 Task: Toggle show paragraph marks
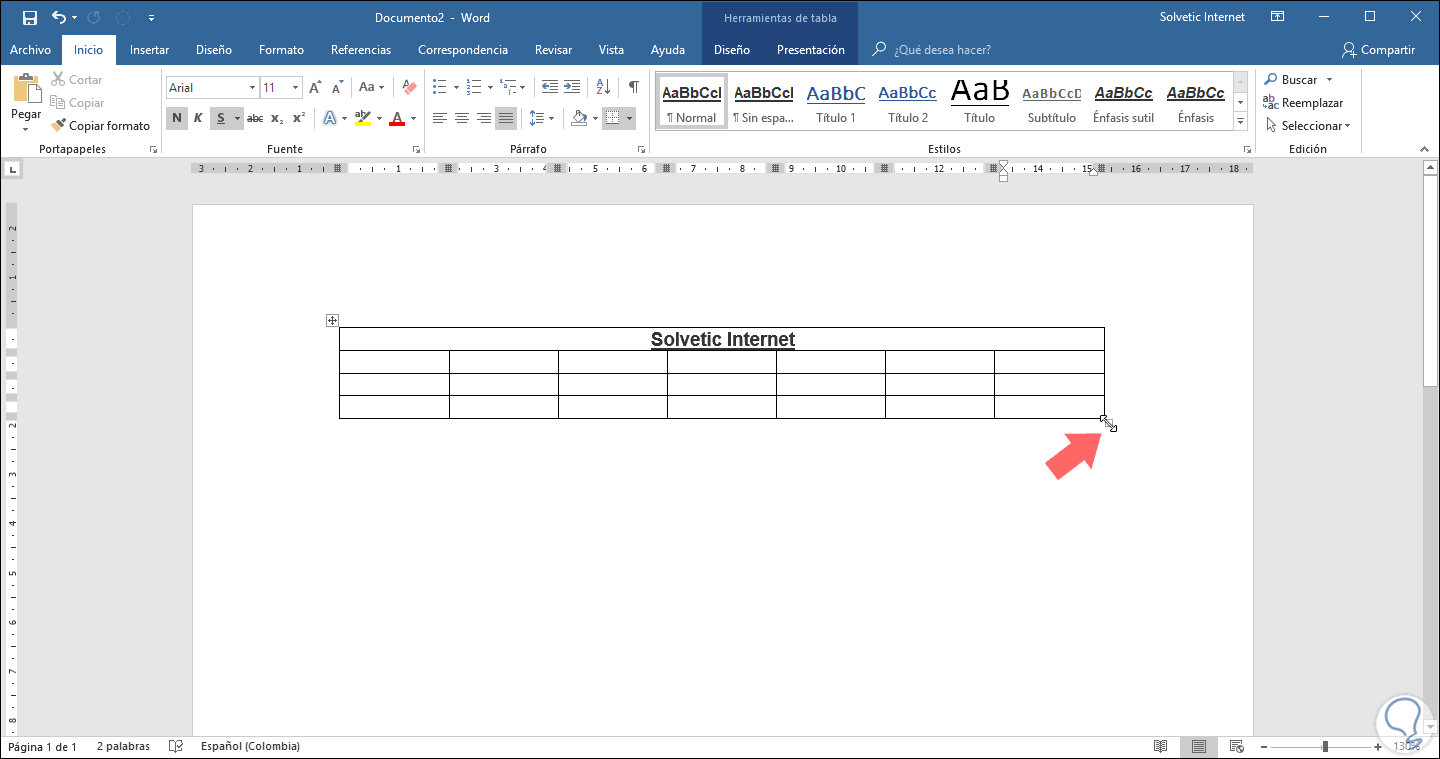(x=633, y=88)
